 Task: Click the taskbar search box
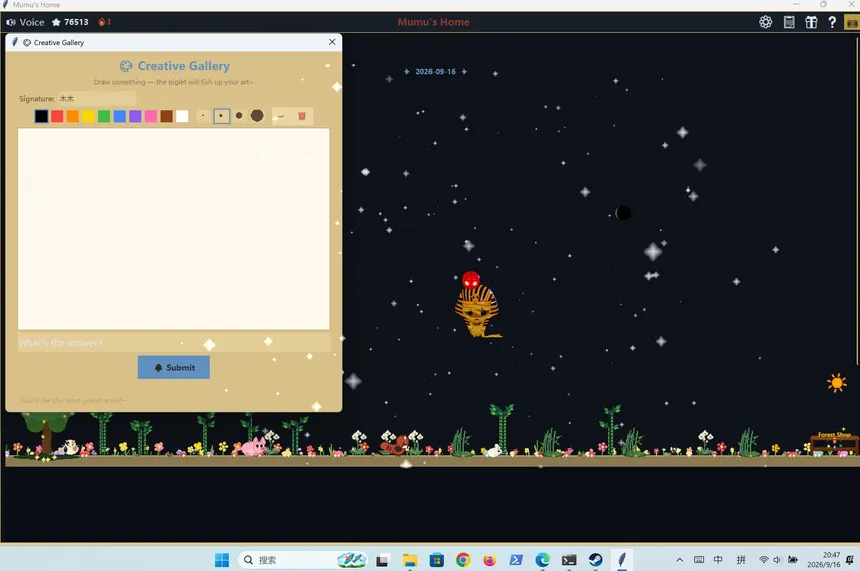pos(303,559)
